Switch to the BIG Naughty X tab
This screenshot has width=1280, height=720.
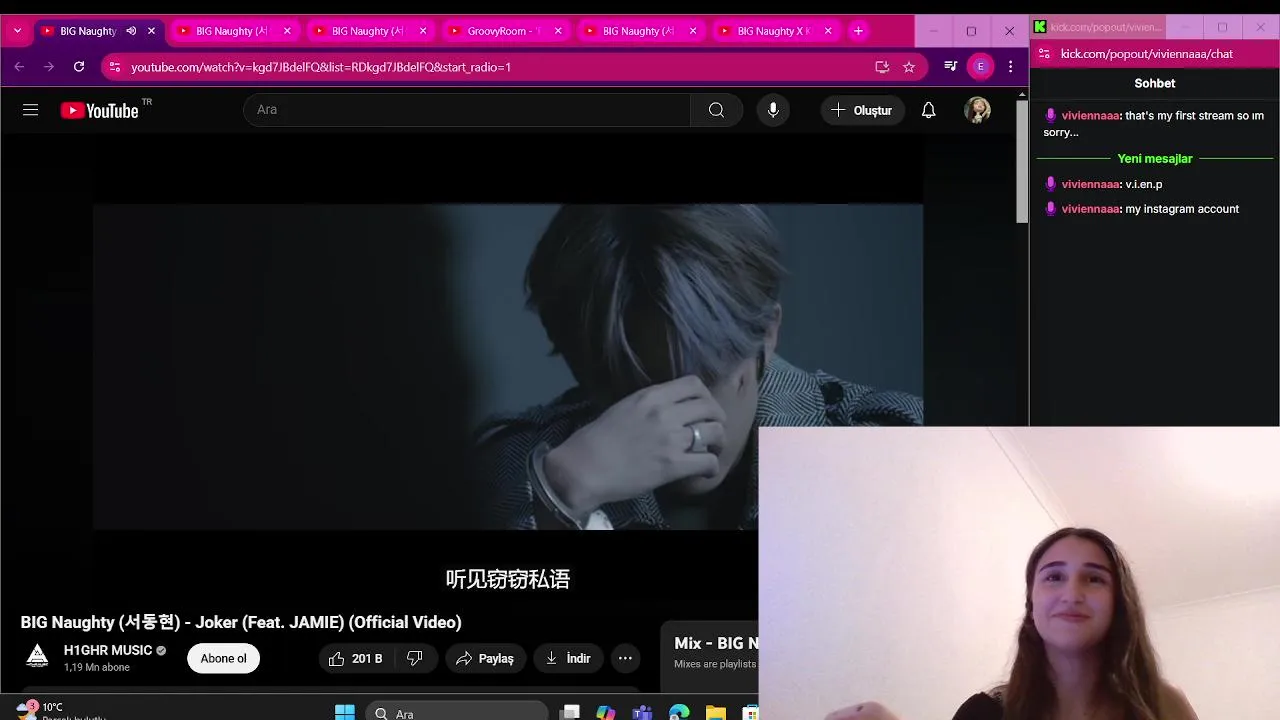click(x=772, y=31)
